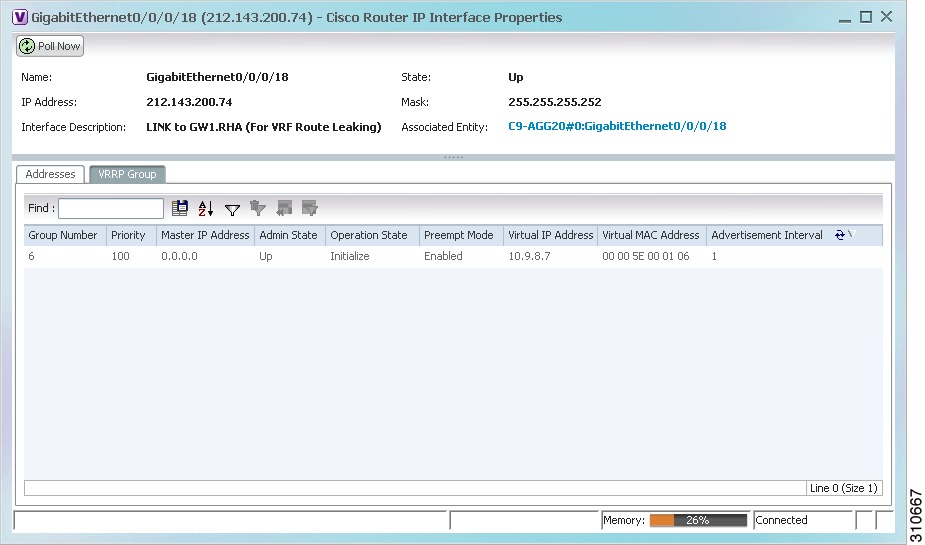Click the Operation State column header
This screenshot has width=925, height=545.
click(372, 235)
